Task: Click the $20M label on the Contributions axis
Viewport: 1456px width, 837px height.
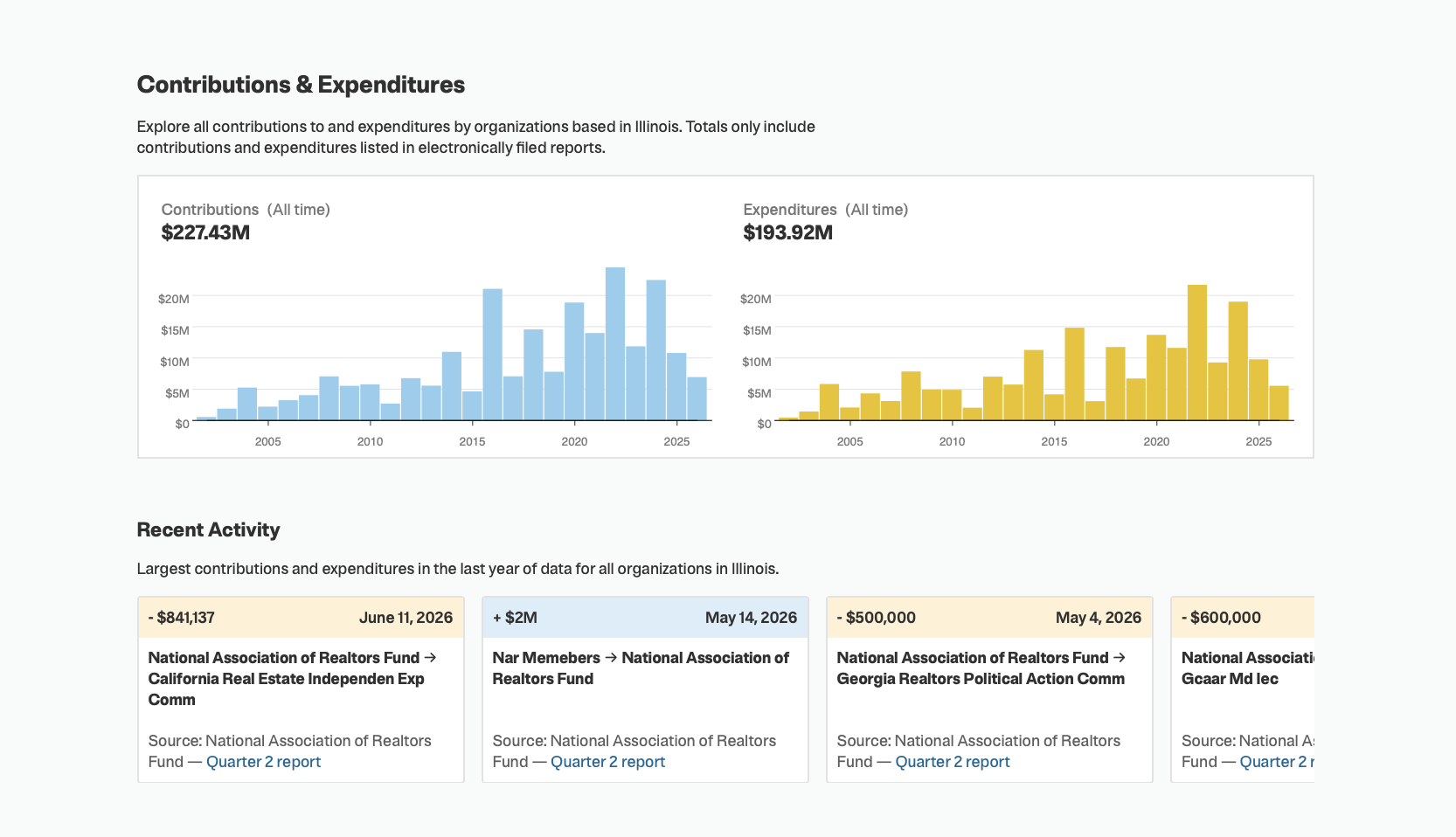Action: click(x=173, y=299)
